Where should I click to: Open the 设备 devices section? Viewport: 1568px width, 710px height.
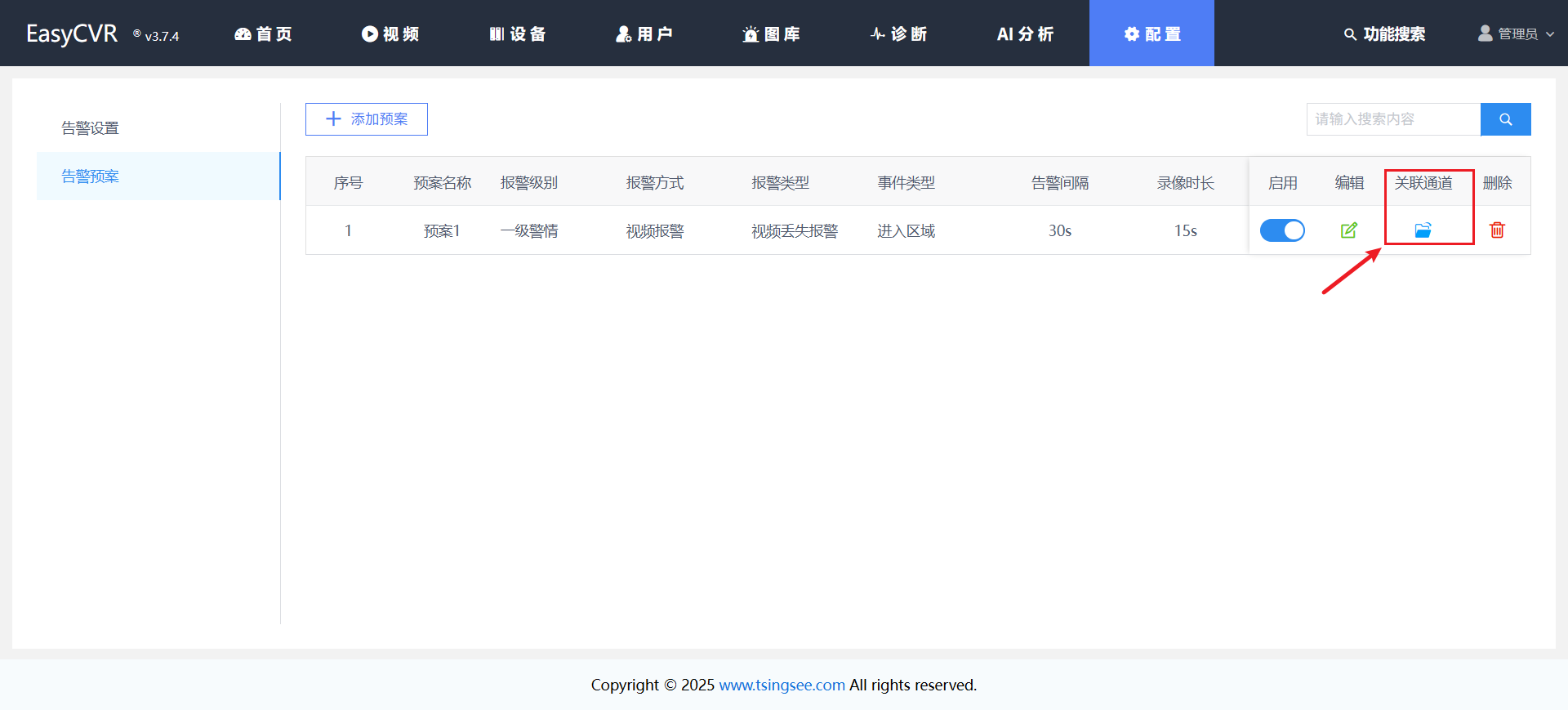tap(518, 34)
